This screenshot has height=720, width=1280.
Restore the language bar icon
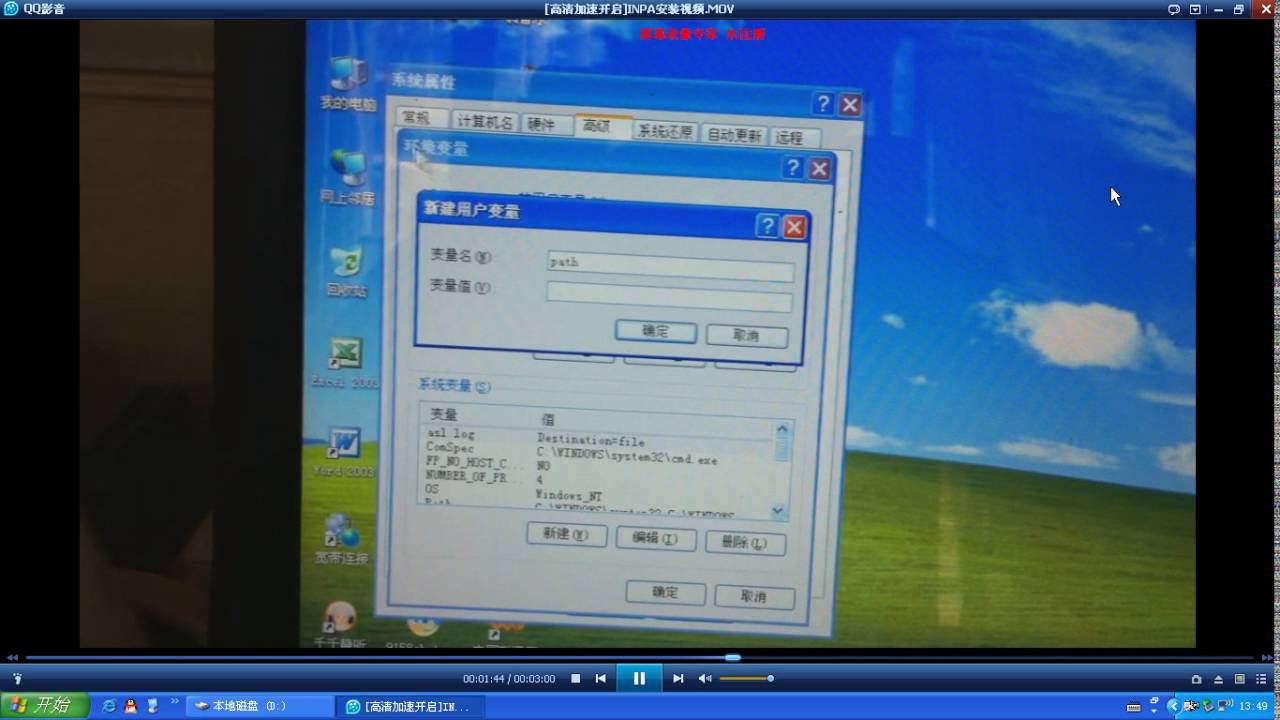point(1154,700)
